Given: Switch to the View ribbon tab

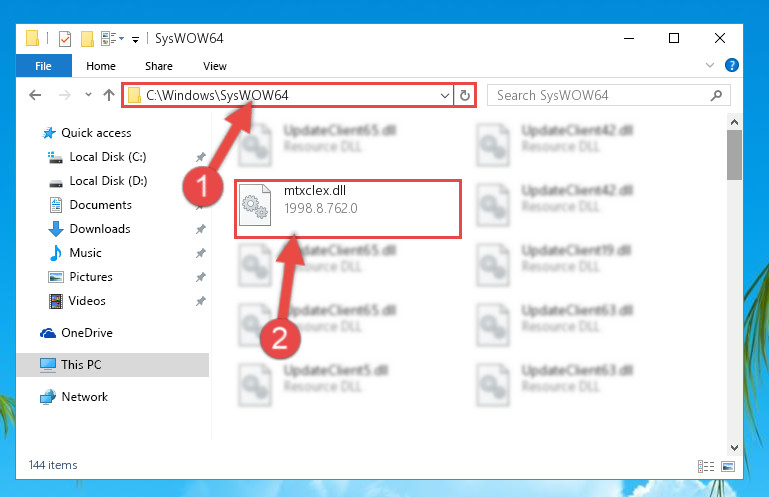Looking at the screenshot, I should coord(214,66).
